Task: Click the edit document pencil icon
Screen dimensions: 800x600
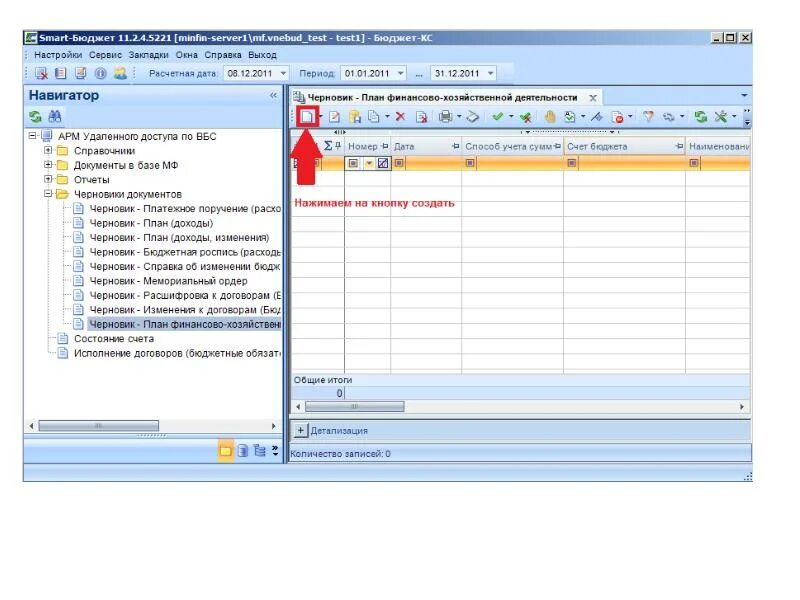Action: [334, 117]
